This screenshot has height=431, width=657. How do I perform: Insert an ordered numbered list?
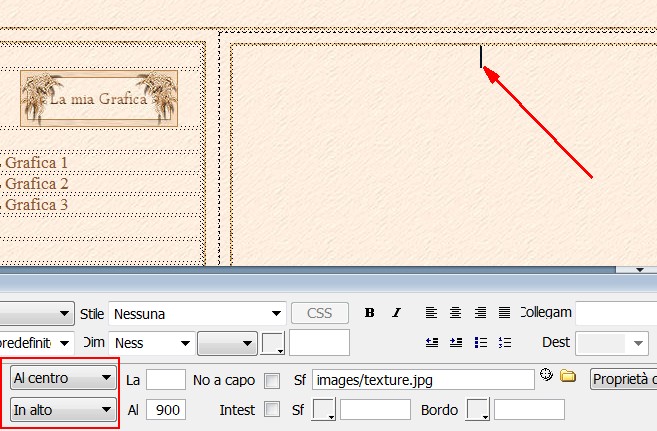504,342
